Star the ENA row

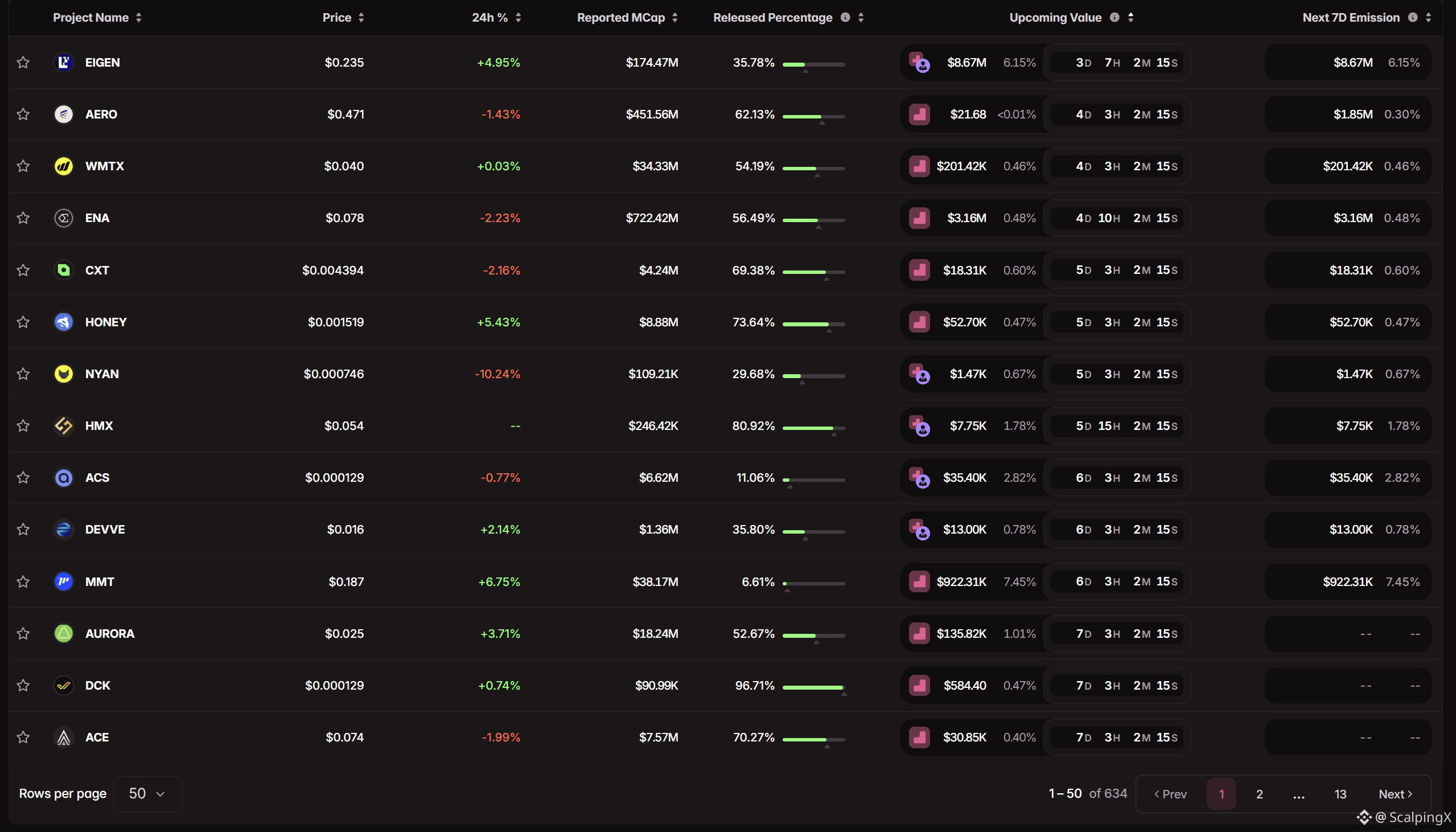(23, 218)
